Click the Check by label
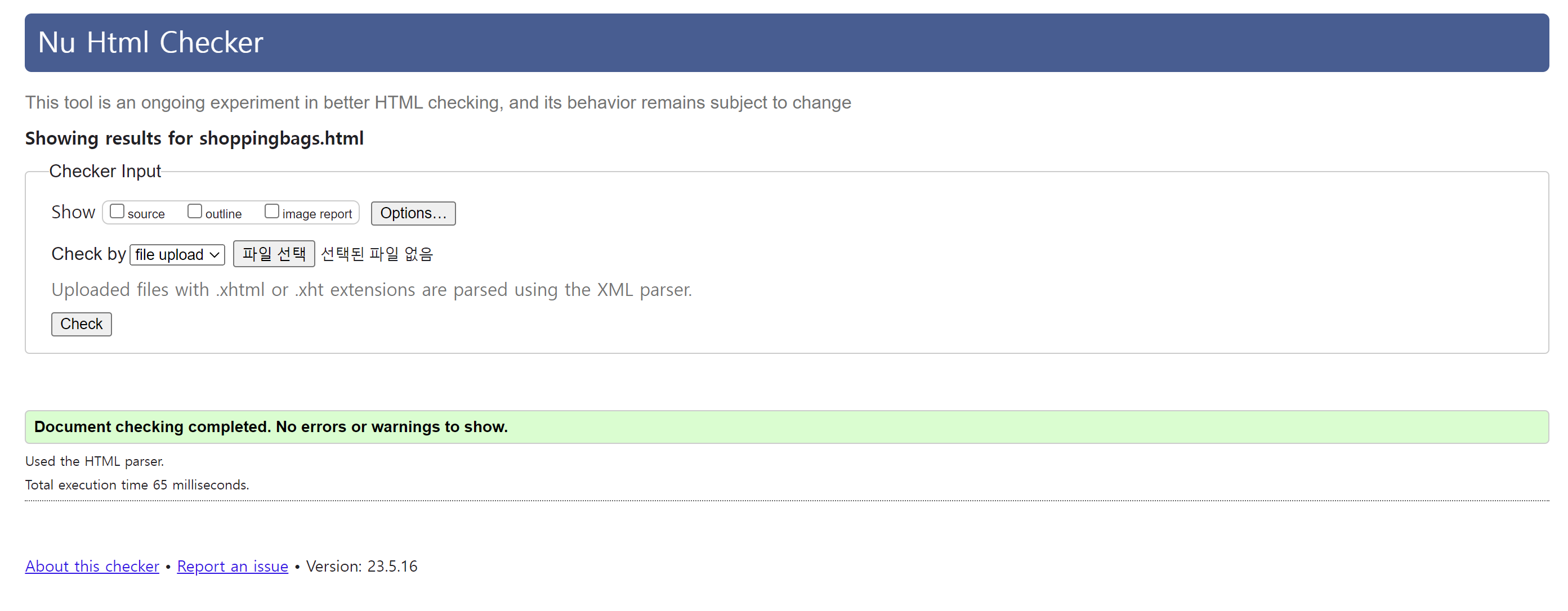The image size is (1568, 611). click(88, 254)
